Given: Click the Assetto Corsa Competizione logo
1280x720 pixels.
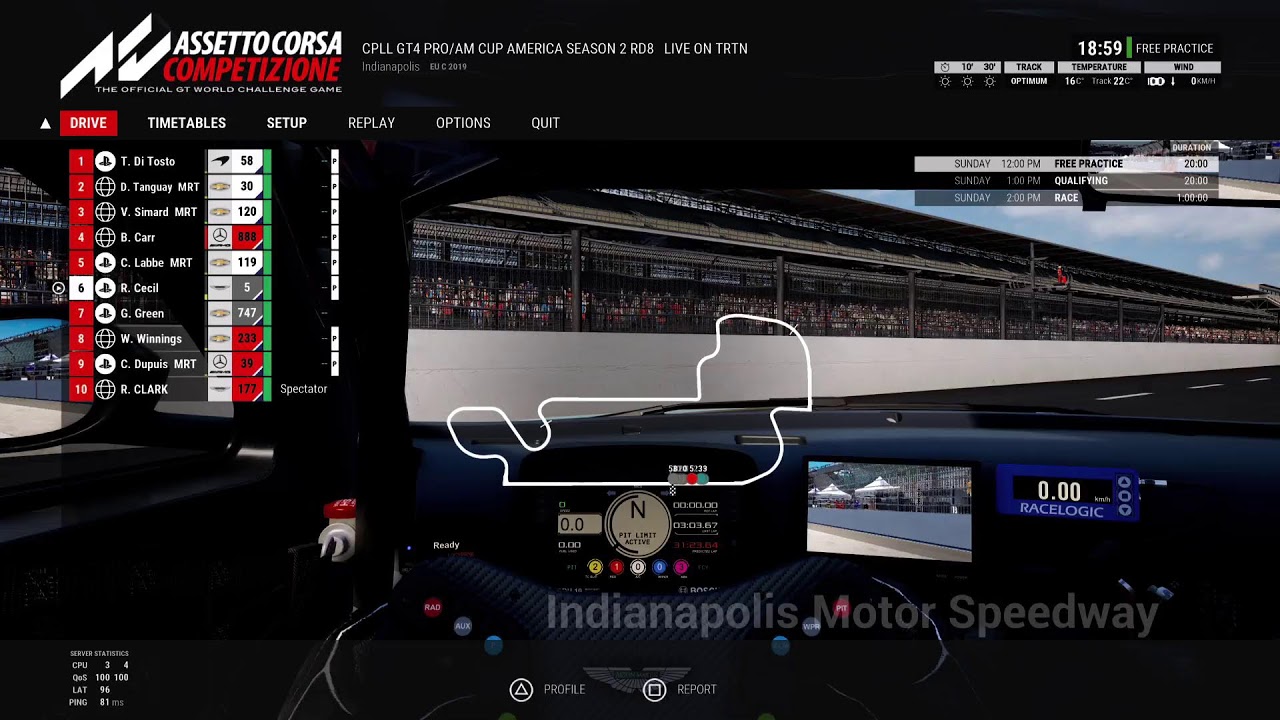Looking at the screenshot, I should coord(201,55).
